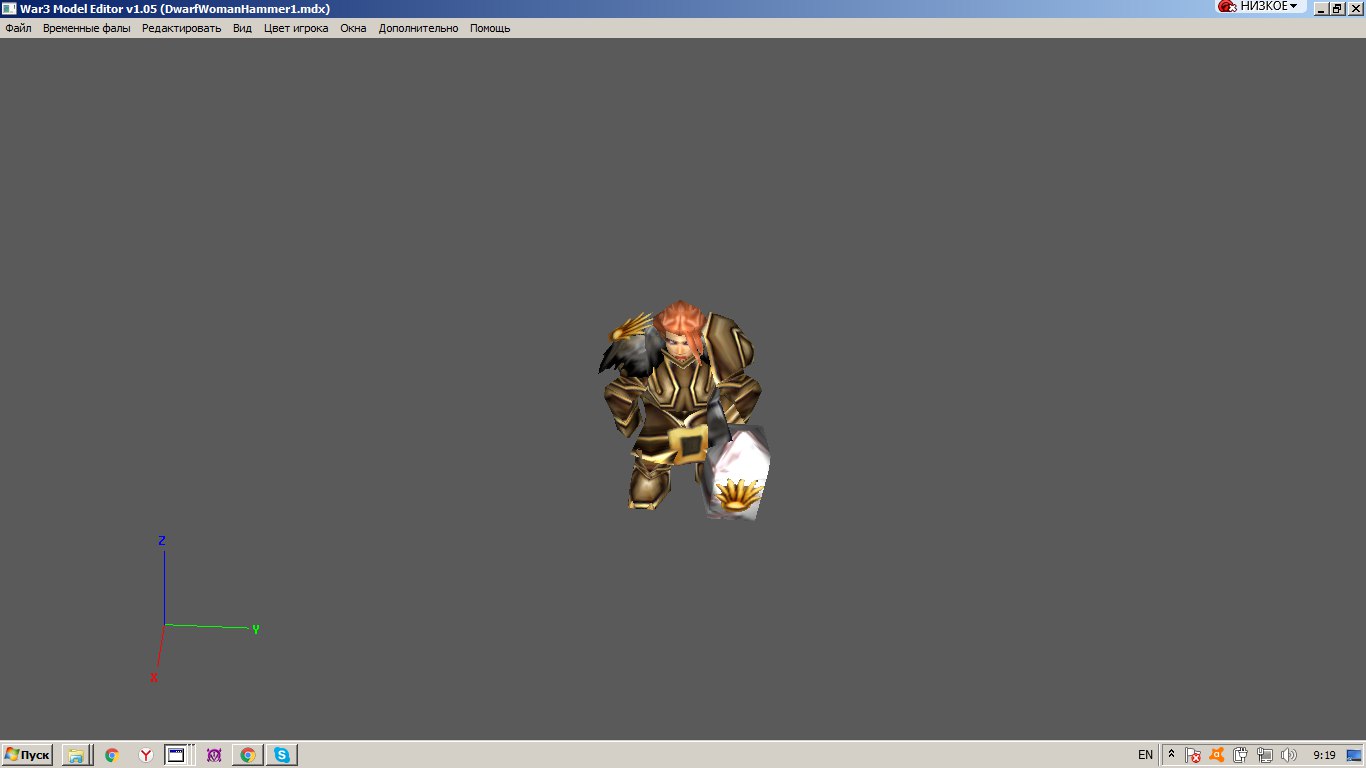Launch the Yandex browser from the taskbar
Viewport: 1366px width, 768px height.
[x=146, y=755]
